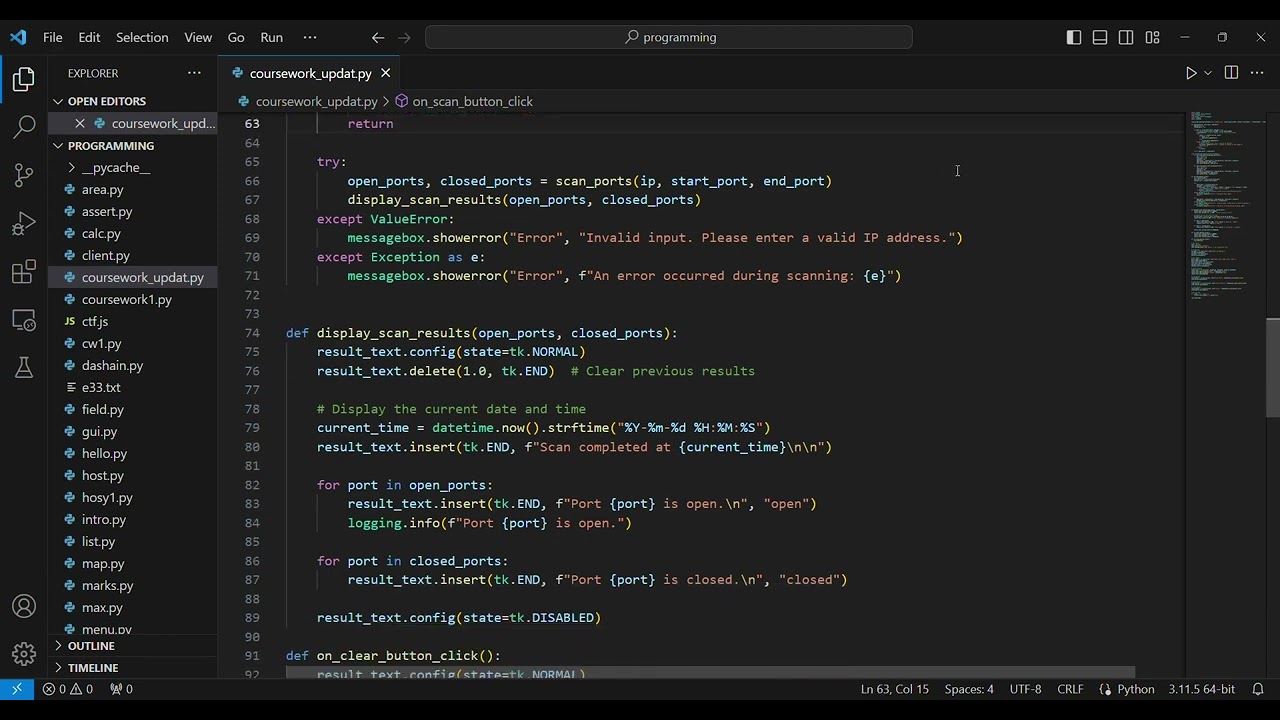Open the Run button dropdown arrow

click(x=1208, y=73)
